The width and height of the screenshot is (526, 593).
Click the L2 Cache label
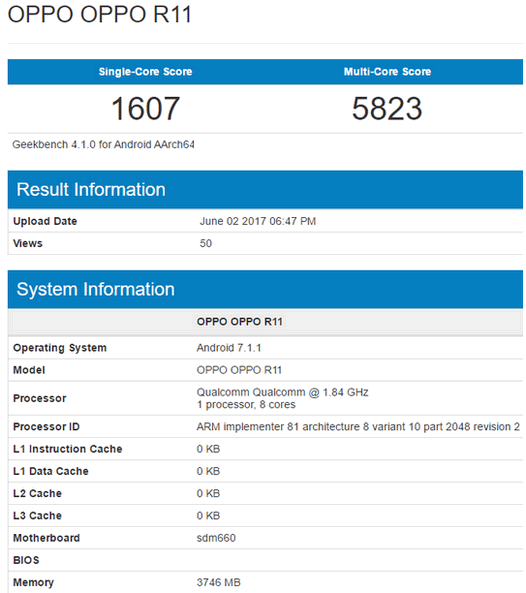click(37, 494)
